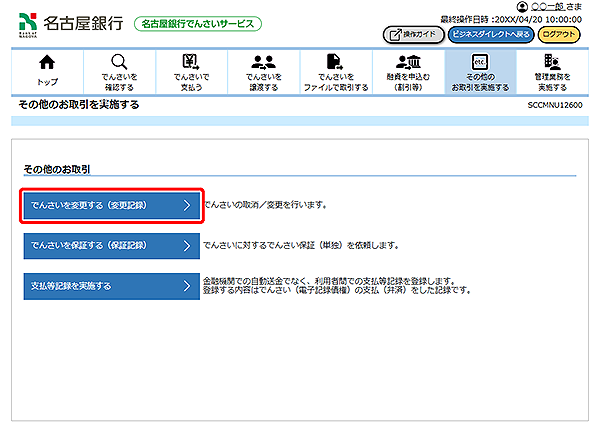This screenshot has height=427, width=600.
Task: Open the その他のお取引を実施する tab
Action: coord(480,70)
